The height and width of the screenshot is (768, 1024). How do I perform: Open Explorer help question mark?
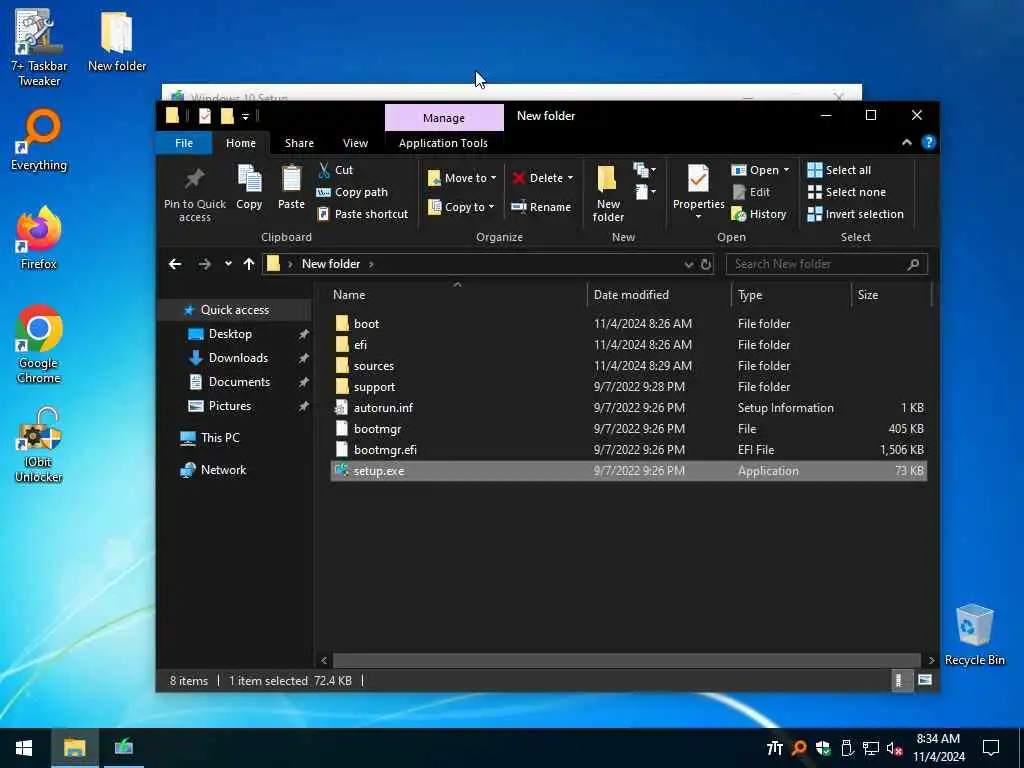(929, 142)
